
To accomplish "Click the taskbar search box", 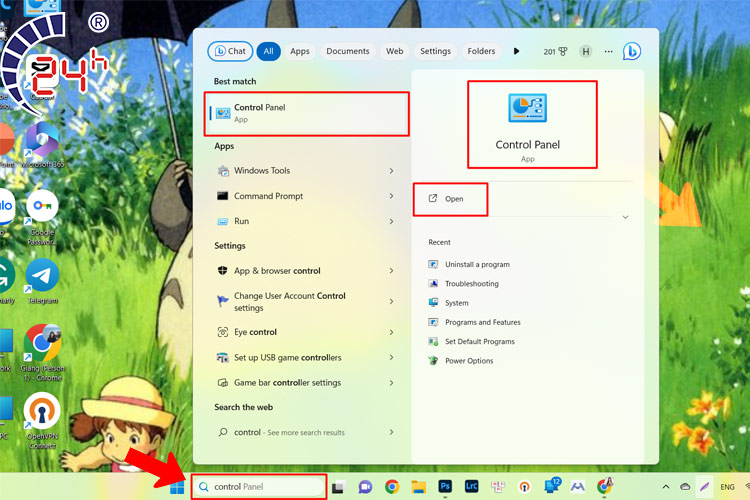I will pos(259,487).
